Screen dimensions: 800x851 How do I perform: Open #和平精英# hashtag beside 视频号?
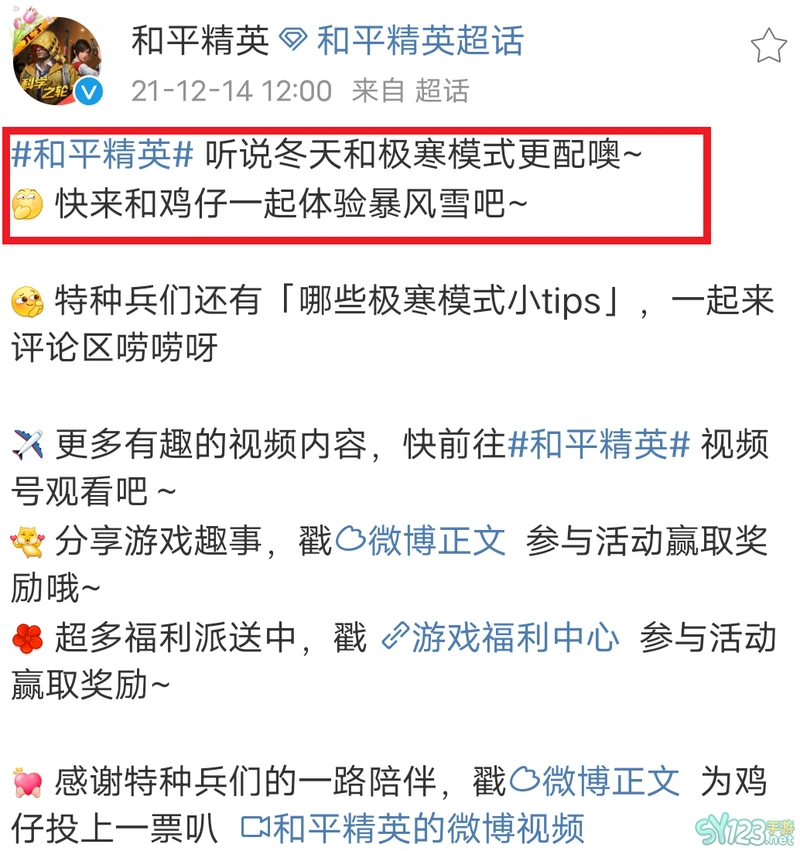598,444
